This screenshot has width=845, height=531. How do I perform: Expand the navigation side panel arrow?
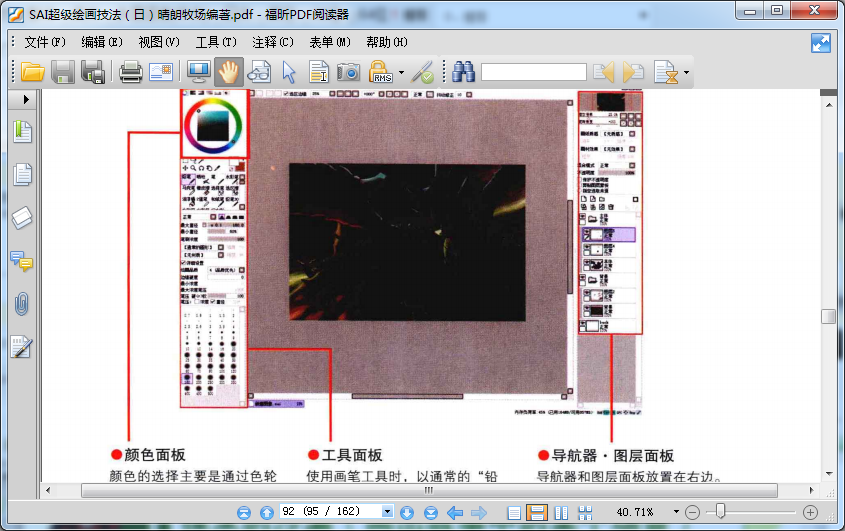26,99
